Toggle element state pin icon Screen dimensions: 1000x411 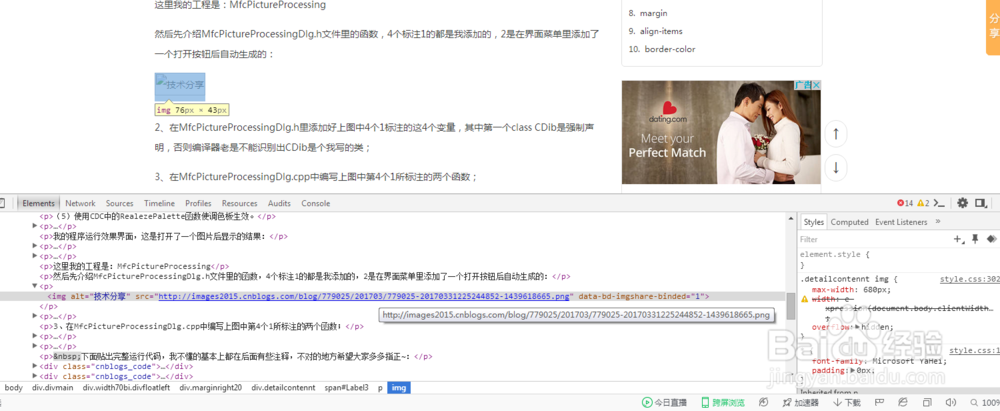[974, 239]
